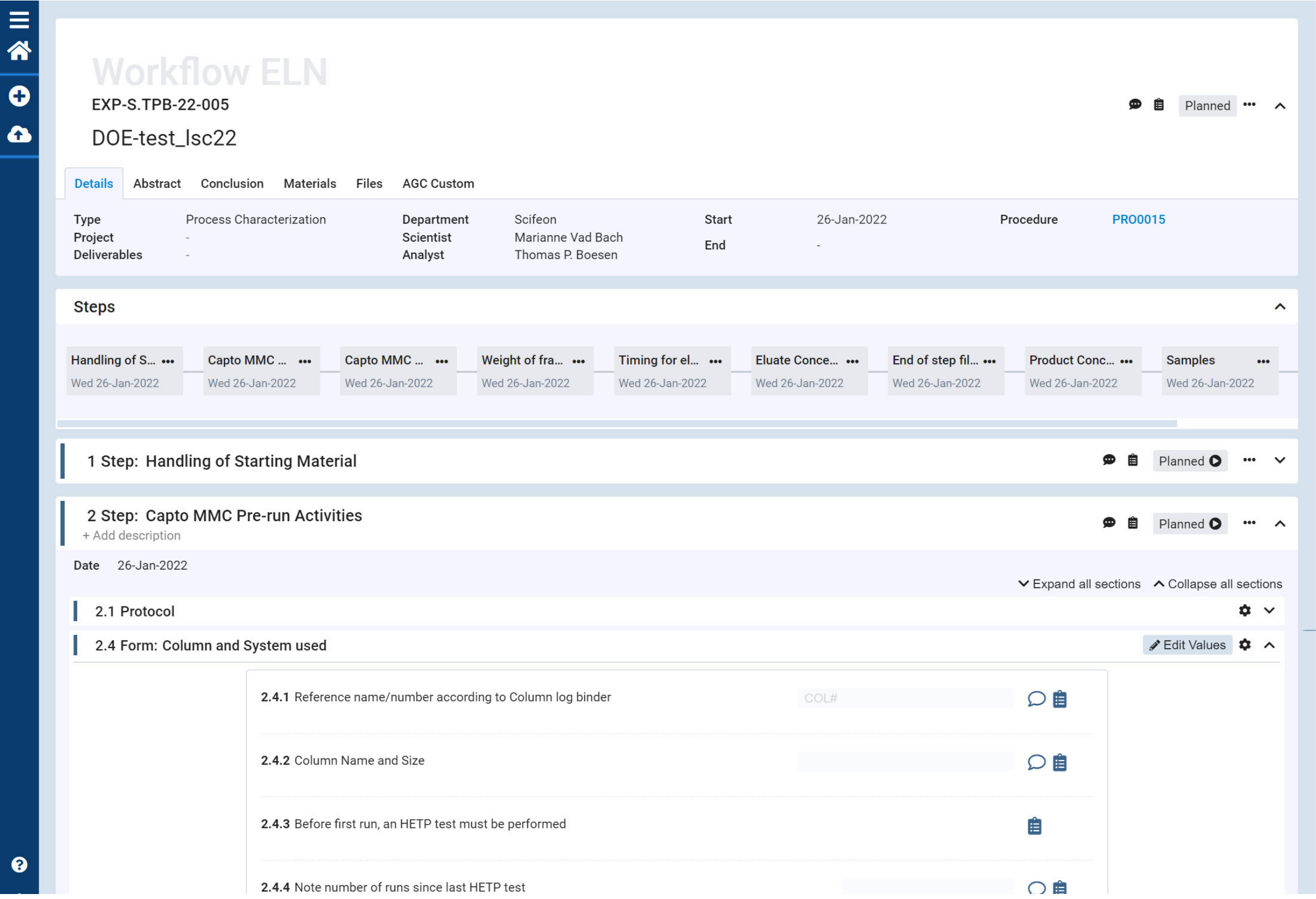
Task: Open the clipboard for step 2 Capto MMC Pre-run Activities
Action: pyautogui.click(x=1132, y=523)
